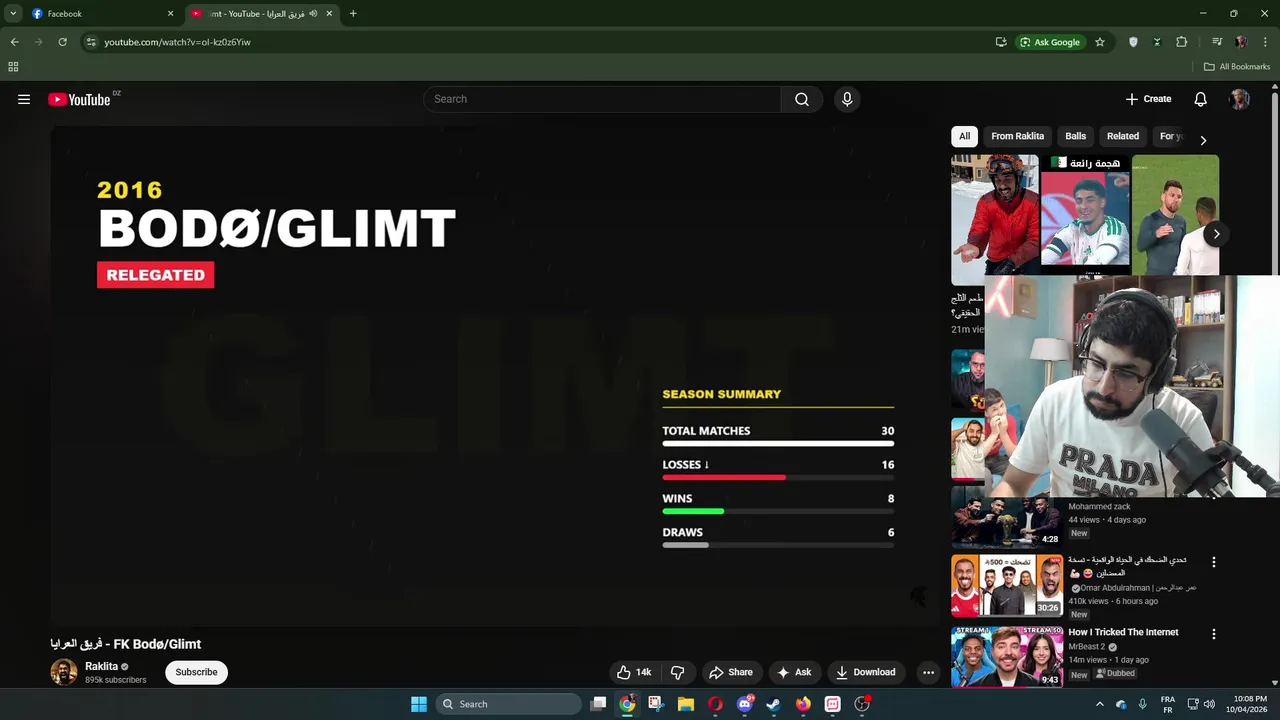Click into the YouTube search field
Viewport: 1280px width, 720px height.
pos(603,99)
